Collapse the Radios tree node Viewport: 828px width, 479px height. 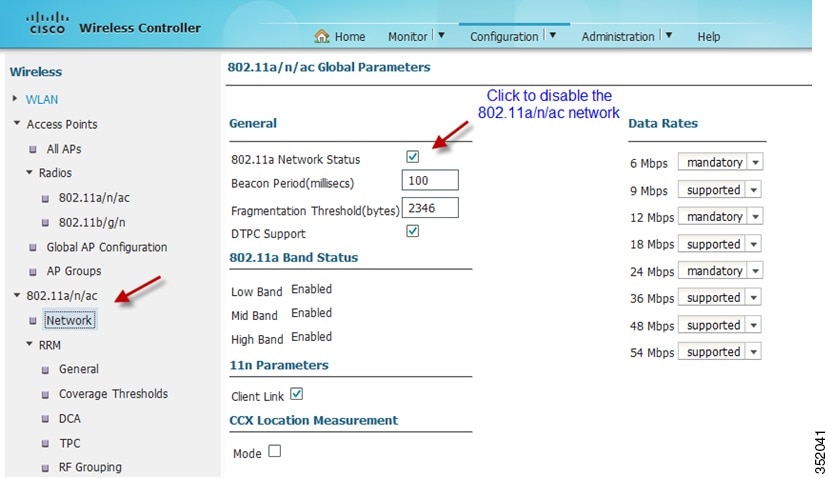tap(30, 172)
